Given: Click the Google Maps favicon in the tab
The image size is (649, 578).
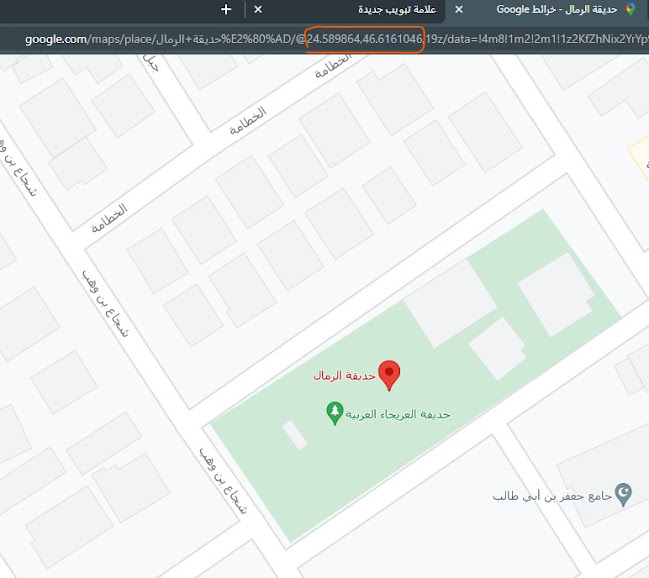Looking at the screenshot, I should pos(630,9).
